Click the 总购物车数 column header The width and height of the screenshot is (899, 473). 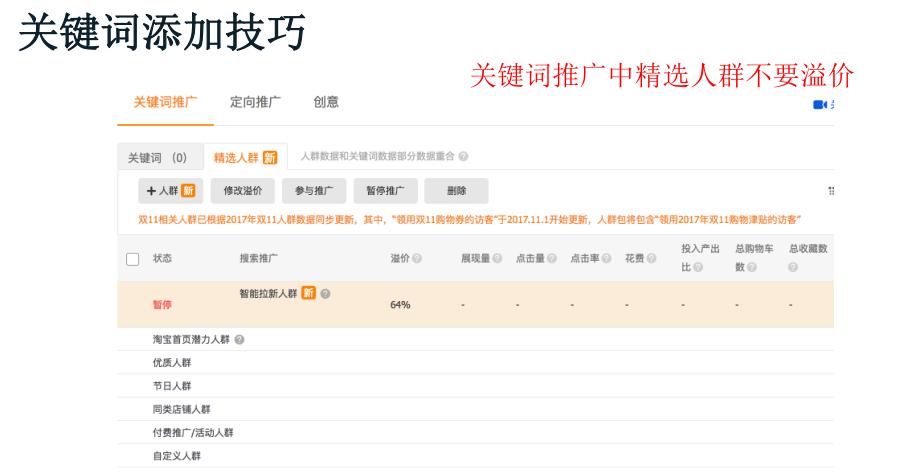pos(754,257)
